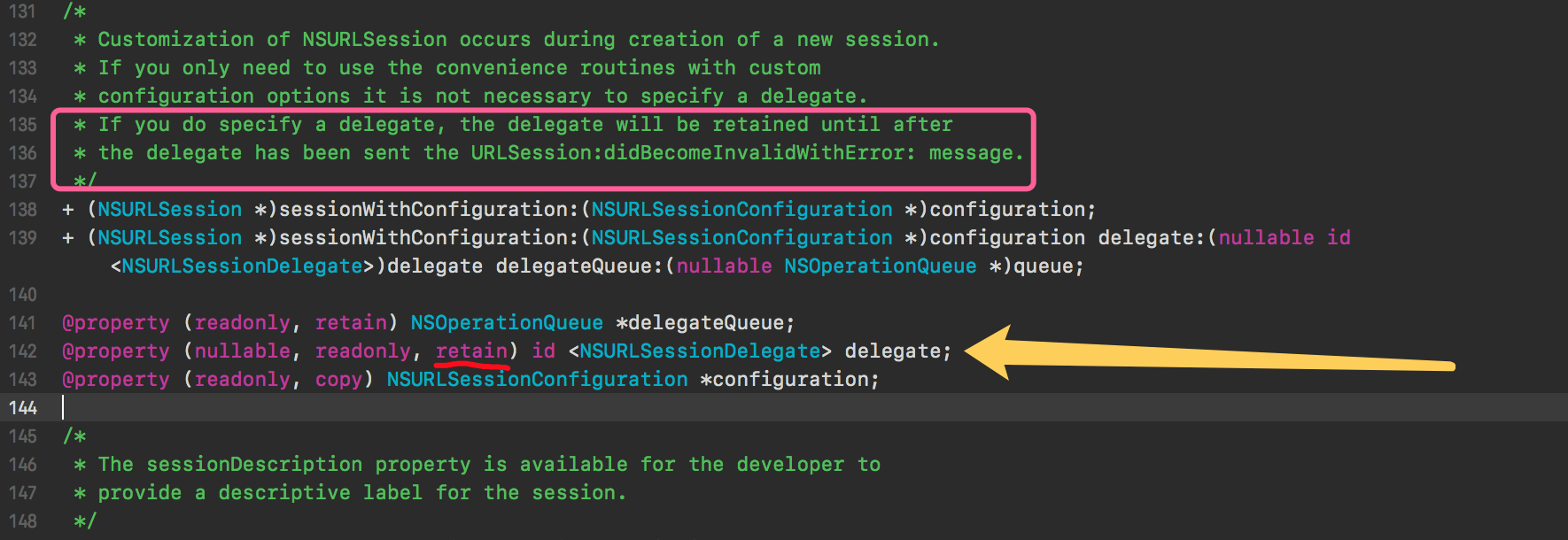1568x540 pixels.
Task: Click line number 144 in the gutter
Action: coord(23,408)
